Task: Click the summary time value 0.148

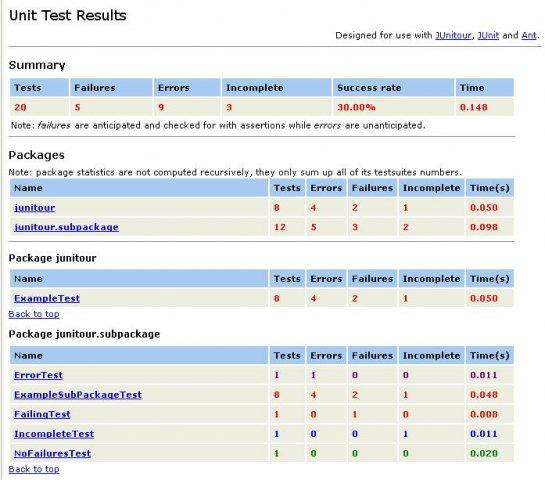Action: [x=473, y=107]
